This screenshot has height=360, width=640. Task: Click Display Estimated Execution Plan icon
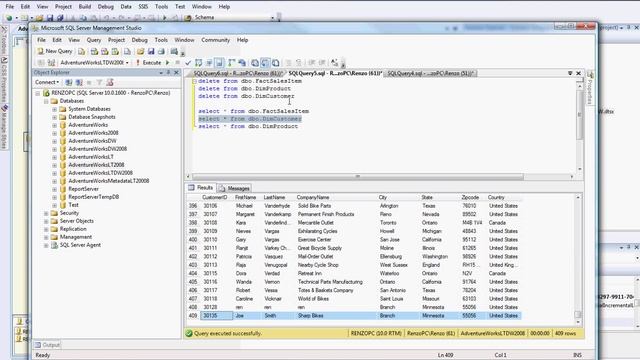(x=199, y=63)
